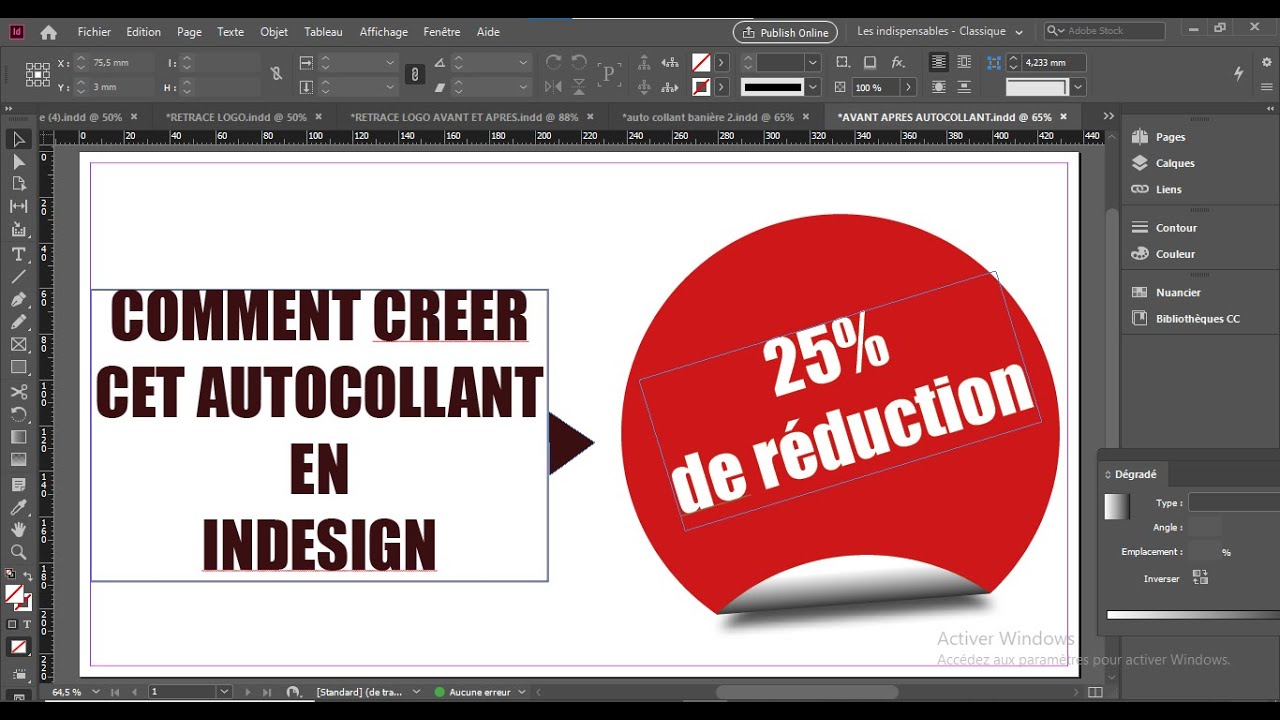Image resolution: width=1280 pixels, height=720 pixels.
Task: Click the gradient ramp bar in Dégradé panel
Action: click(x=1193, y=615)
